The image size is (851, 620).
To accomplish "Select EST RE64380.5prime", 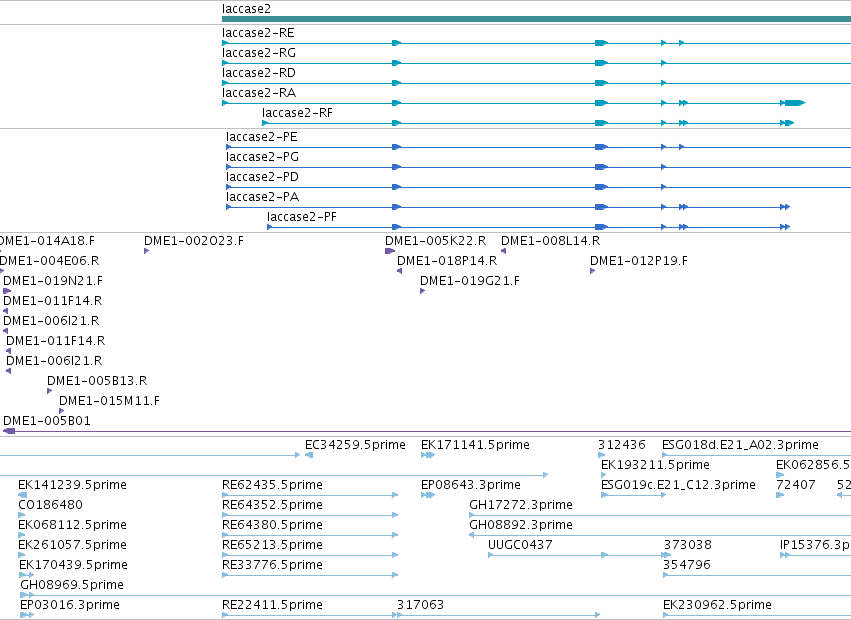I will tap(272, 526).
